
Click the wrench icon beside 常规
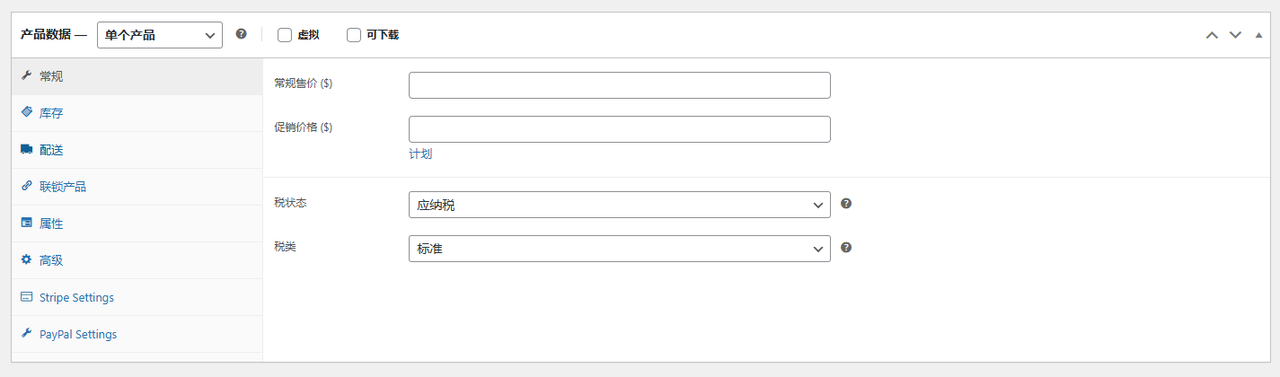point(26,76)
